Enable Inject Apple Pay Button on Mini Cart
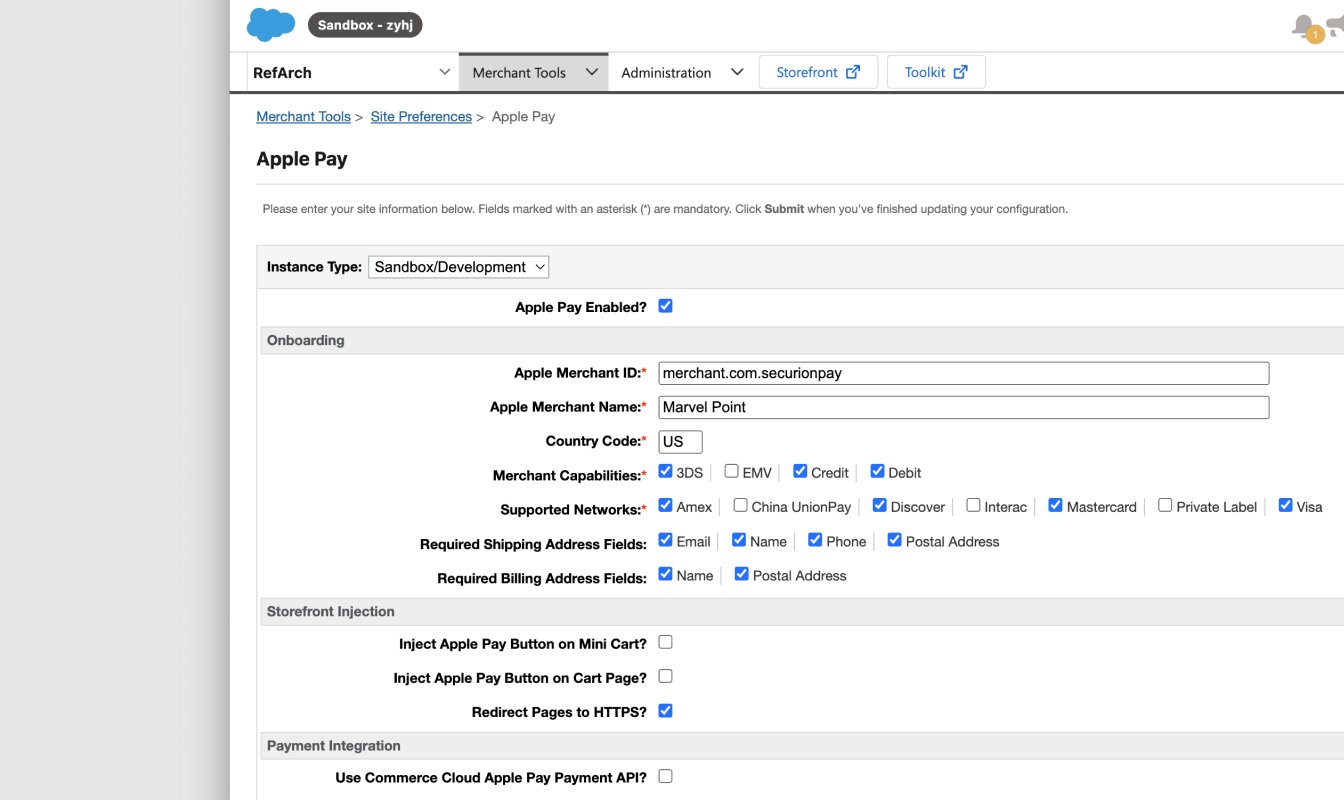The width and height of the screenshot is (1344, 800). coord(665,642)
